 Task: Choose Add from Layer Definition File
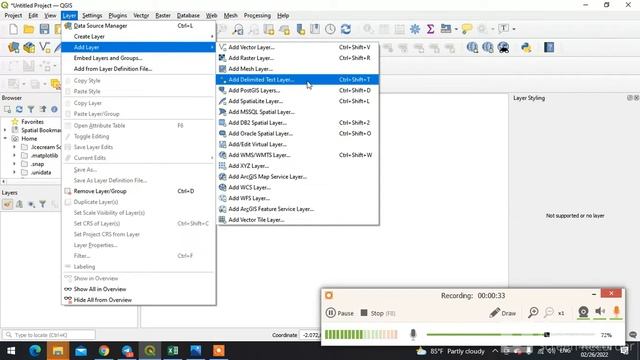(x=139, y=69)
